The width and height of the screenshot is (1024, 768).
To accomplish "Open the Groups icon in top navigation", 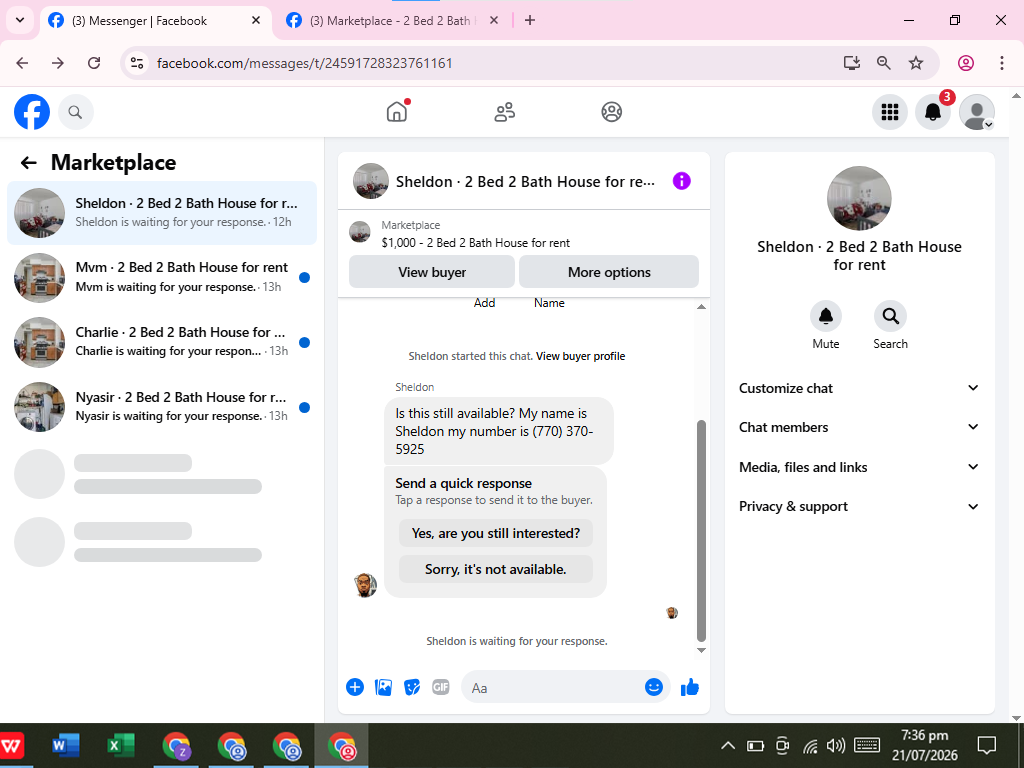I will pyautogui.click(x=611, y=112).
